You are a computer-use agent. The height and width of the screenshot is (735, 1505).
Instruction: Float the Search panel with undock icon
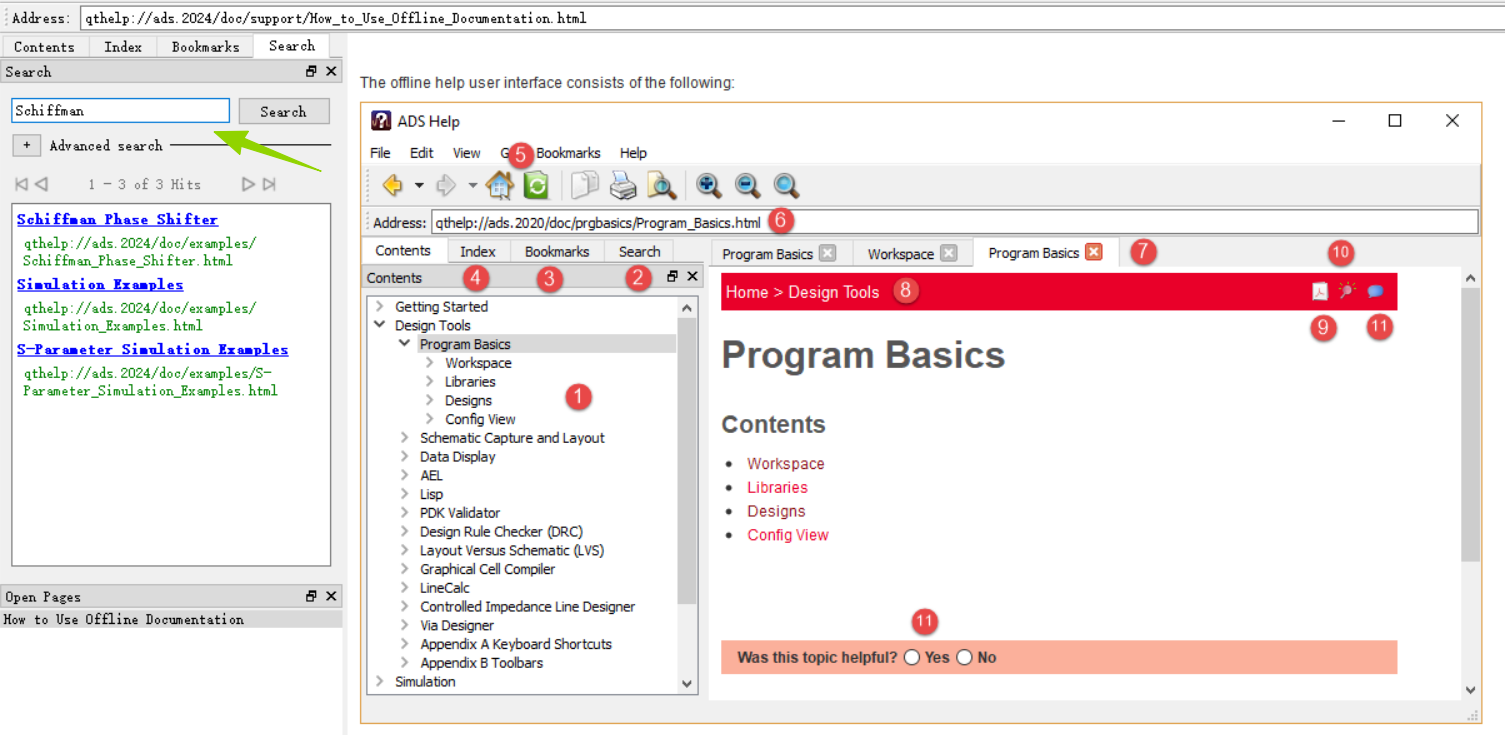pos(311,71)
